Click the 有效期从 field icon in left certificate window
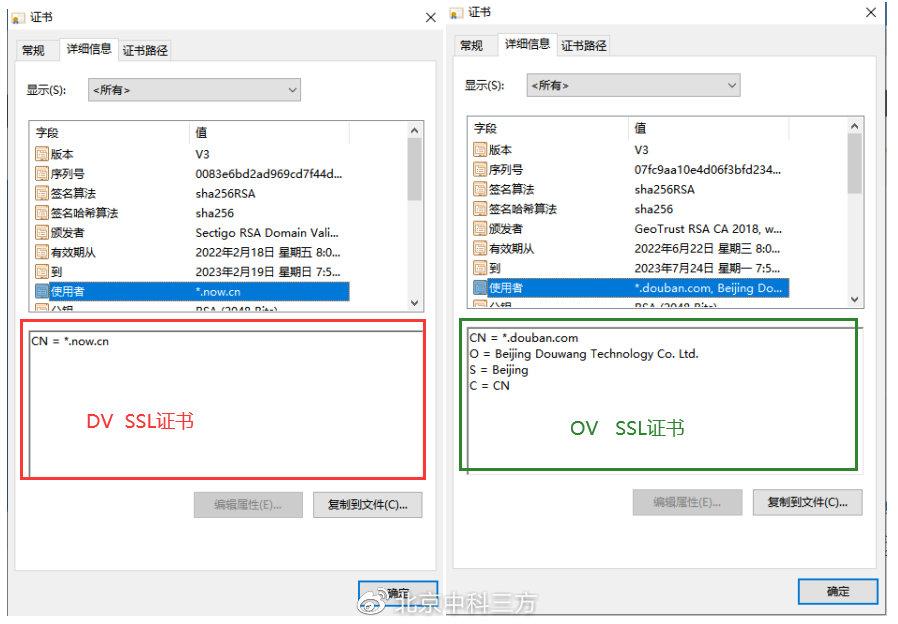 (42, 252)
